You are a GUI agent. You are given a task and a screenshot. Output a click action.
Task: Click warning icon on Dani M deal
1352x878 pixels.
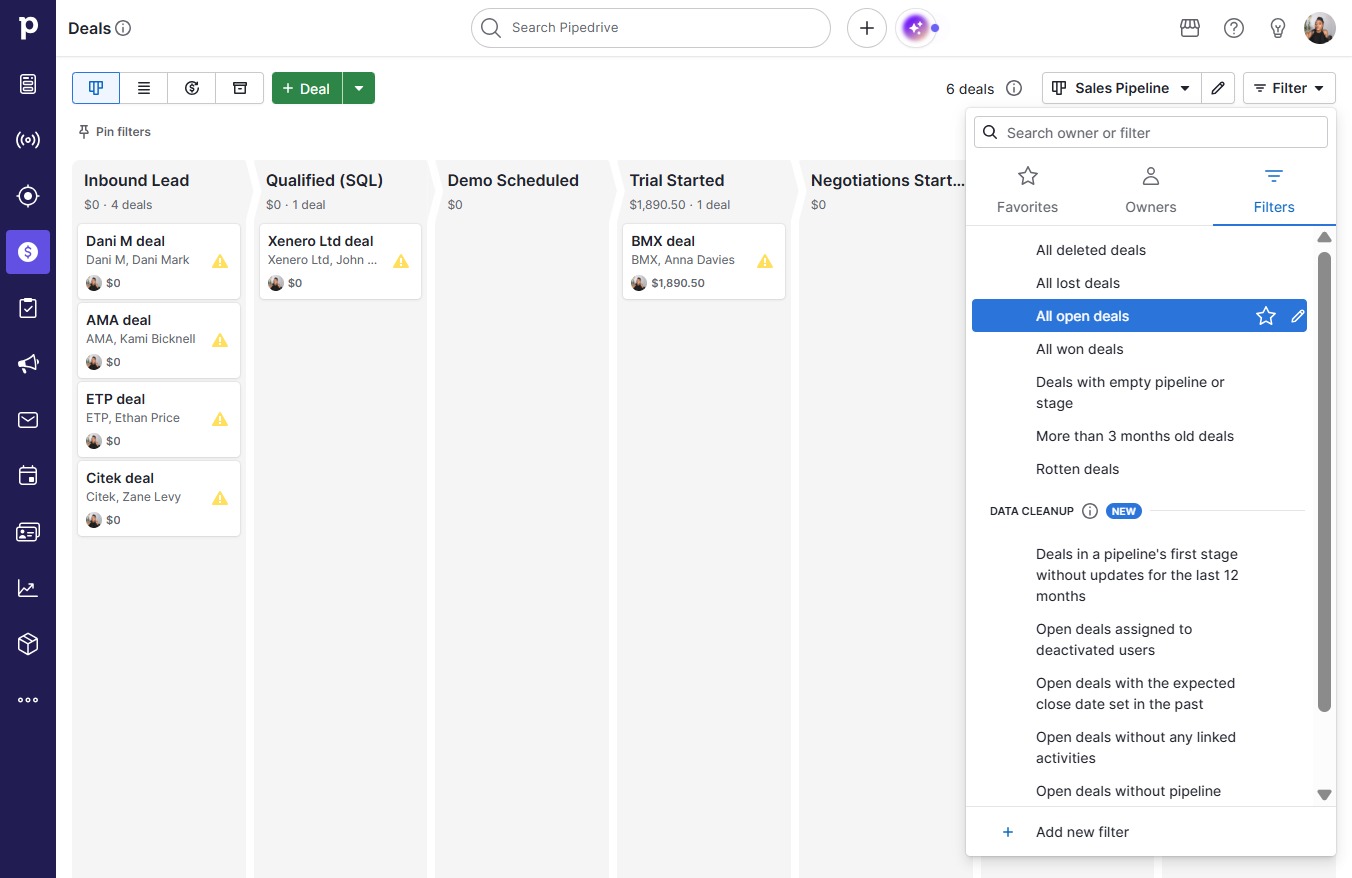coord(220,261)
